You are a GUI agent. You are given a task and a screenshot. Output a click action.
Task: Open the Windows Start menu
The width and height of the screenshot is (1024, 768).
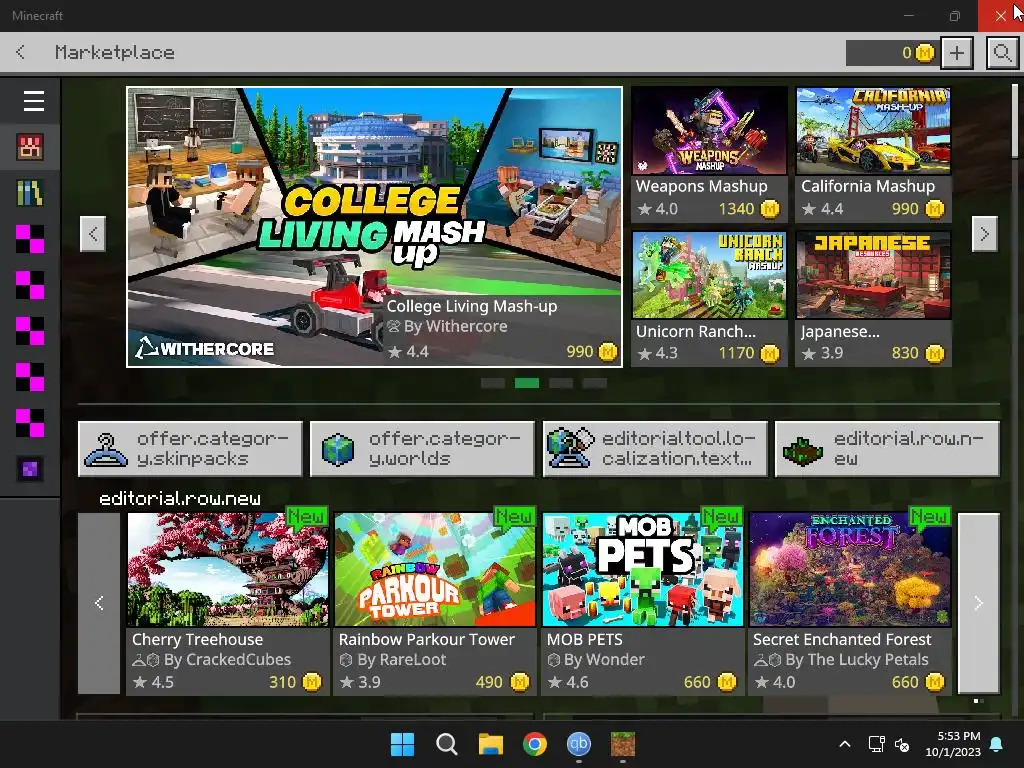pyautogui.click(x=402, y=744)
